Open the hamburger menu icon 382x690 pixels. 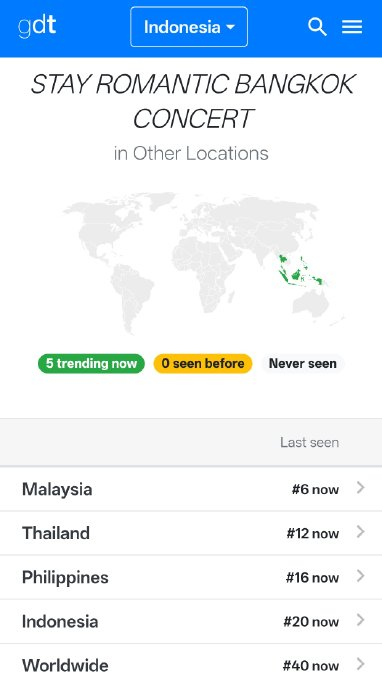[x=352, y=27]
